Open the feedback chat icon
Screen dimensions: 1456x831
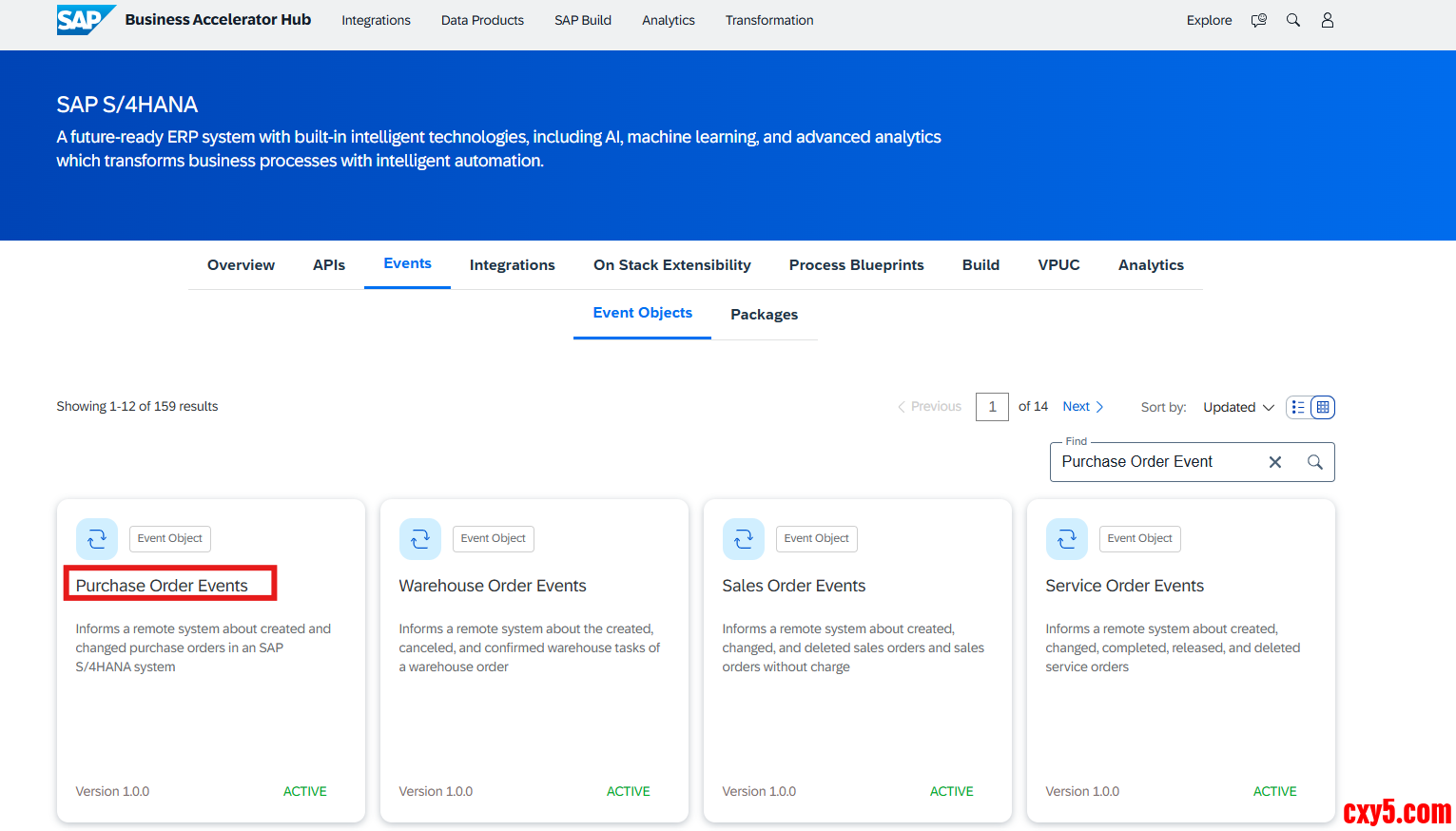click(x=1258, y=20)
